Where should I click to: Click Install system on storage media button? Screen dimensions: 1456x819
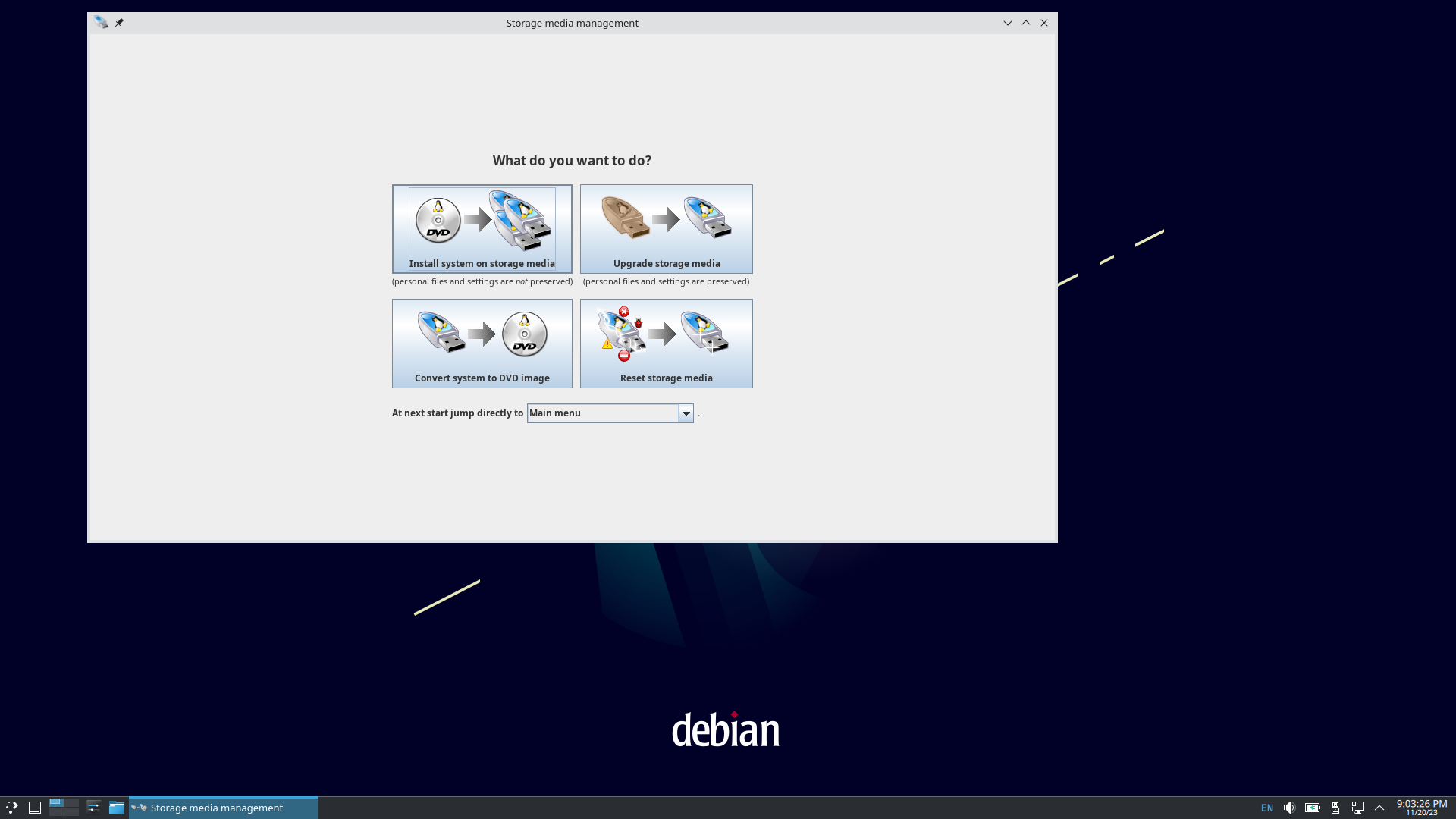click(x=482, y=228)
